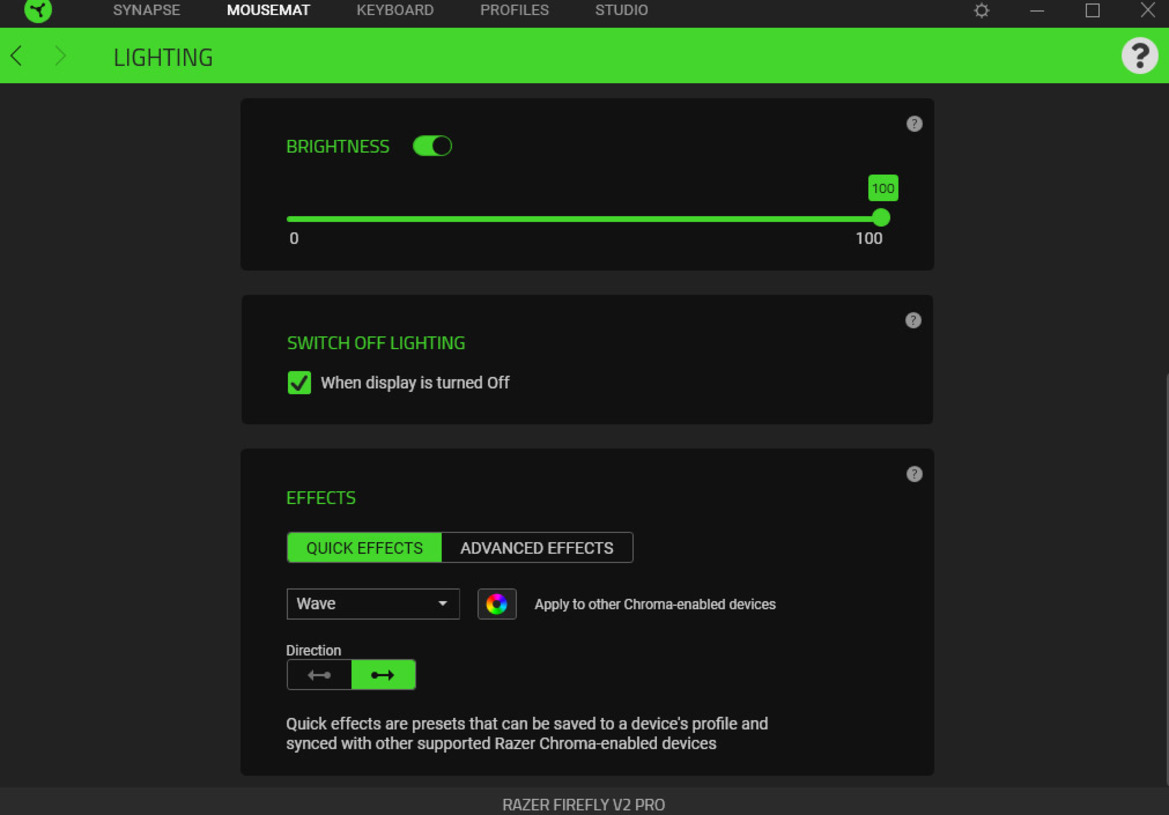Switch to the Synapse tab
1169x815 pixels.
click(x=147, y=10)
